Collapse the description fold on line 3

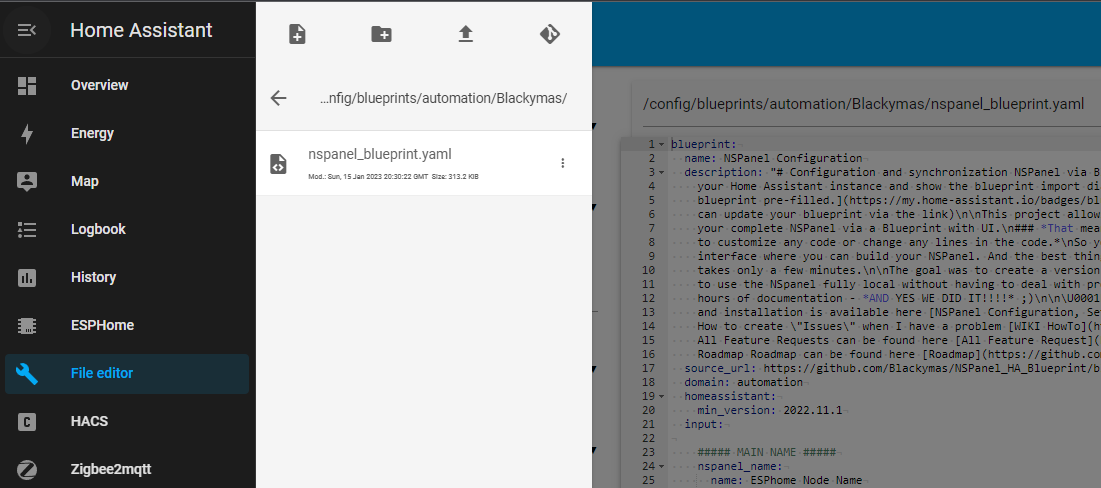click(x=661, y=172)
